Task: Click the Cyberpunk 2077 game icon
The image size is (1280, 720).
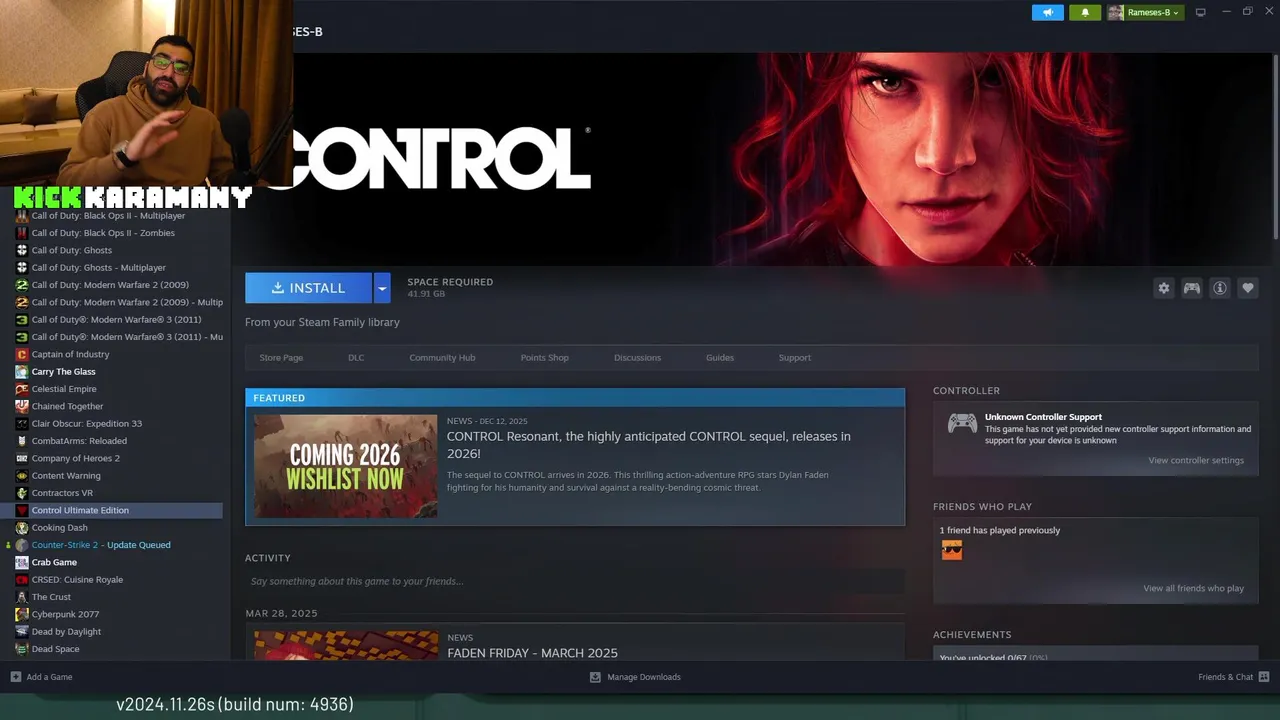Action: coord(22,614)
